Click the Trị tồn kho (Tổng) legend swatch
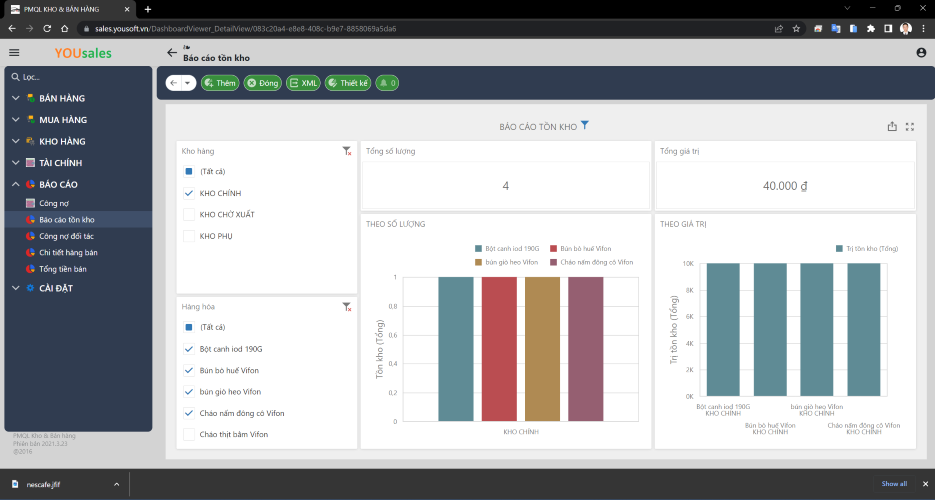The height and width of the screenshot is (500, 935). 839,249
